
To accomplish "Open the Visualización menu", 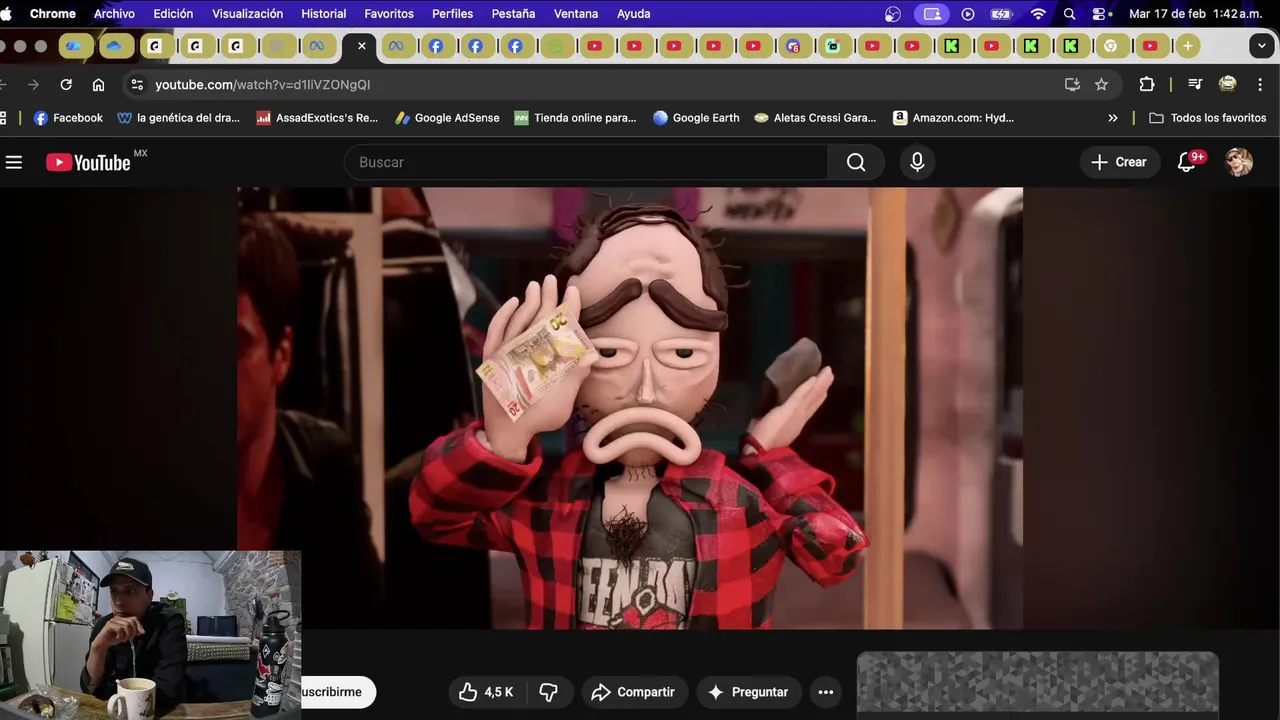I will 247,14.
